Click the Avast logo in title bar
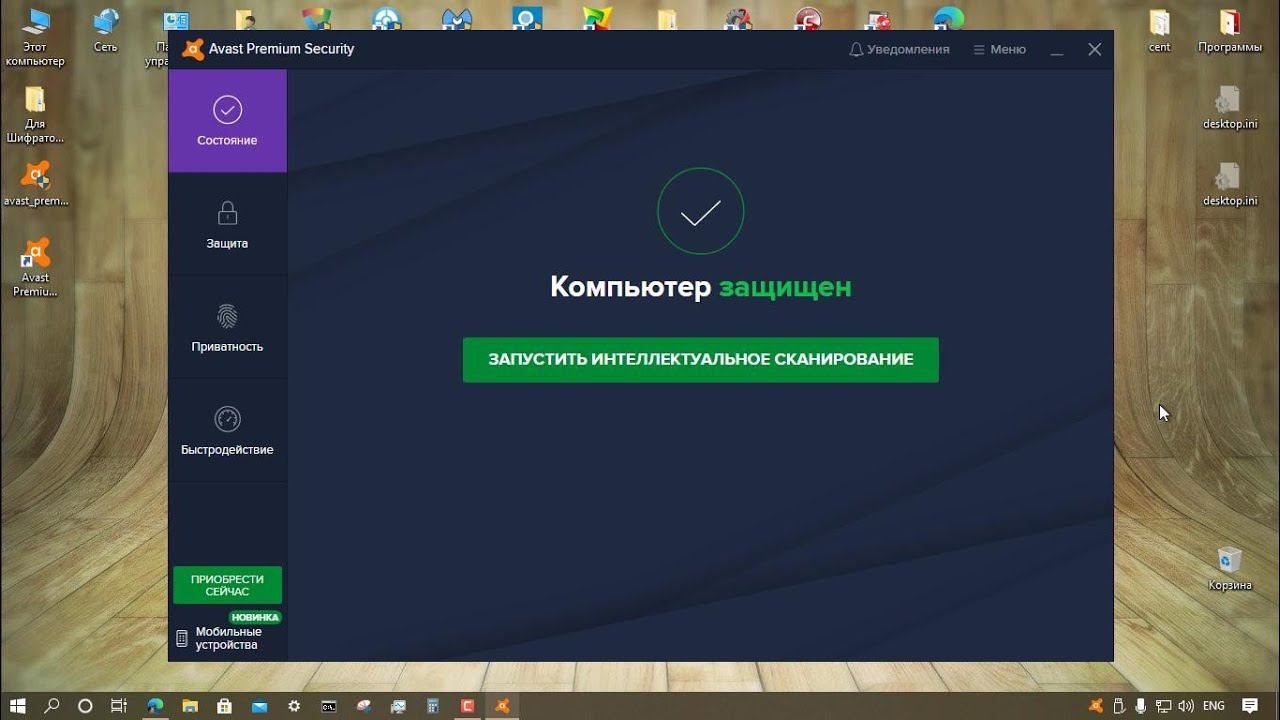 click(x=193, y=49)
